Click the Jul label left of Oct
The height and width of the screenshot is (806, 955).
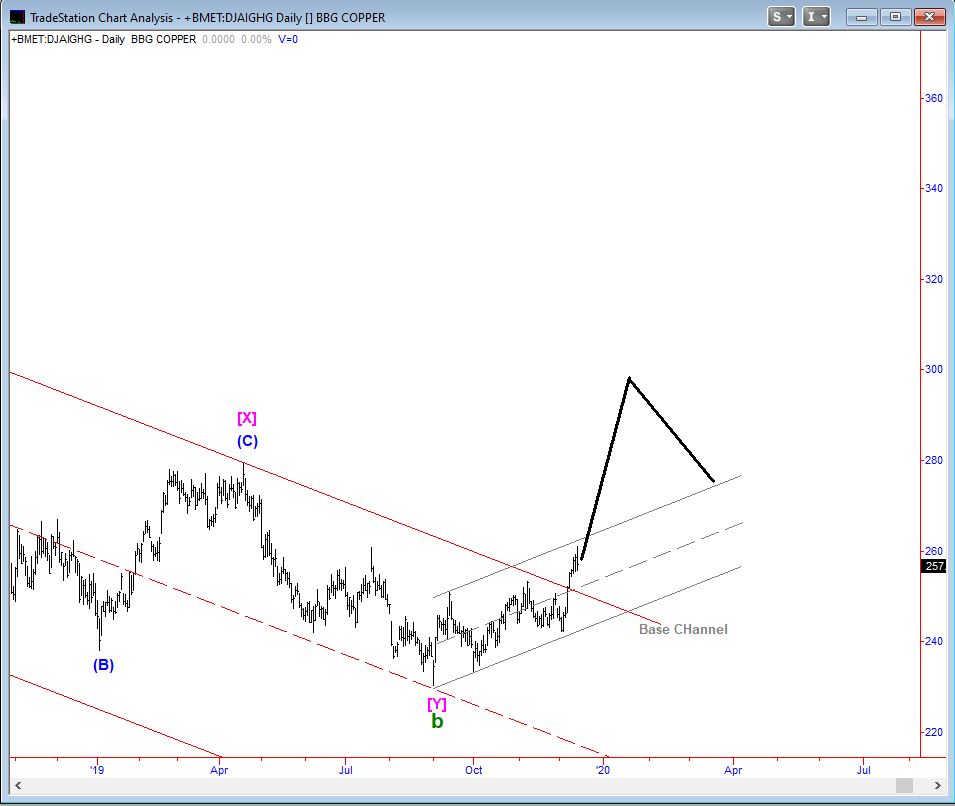tap(345, 770)
